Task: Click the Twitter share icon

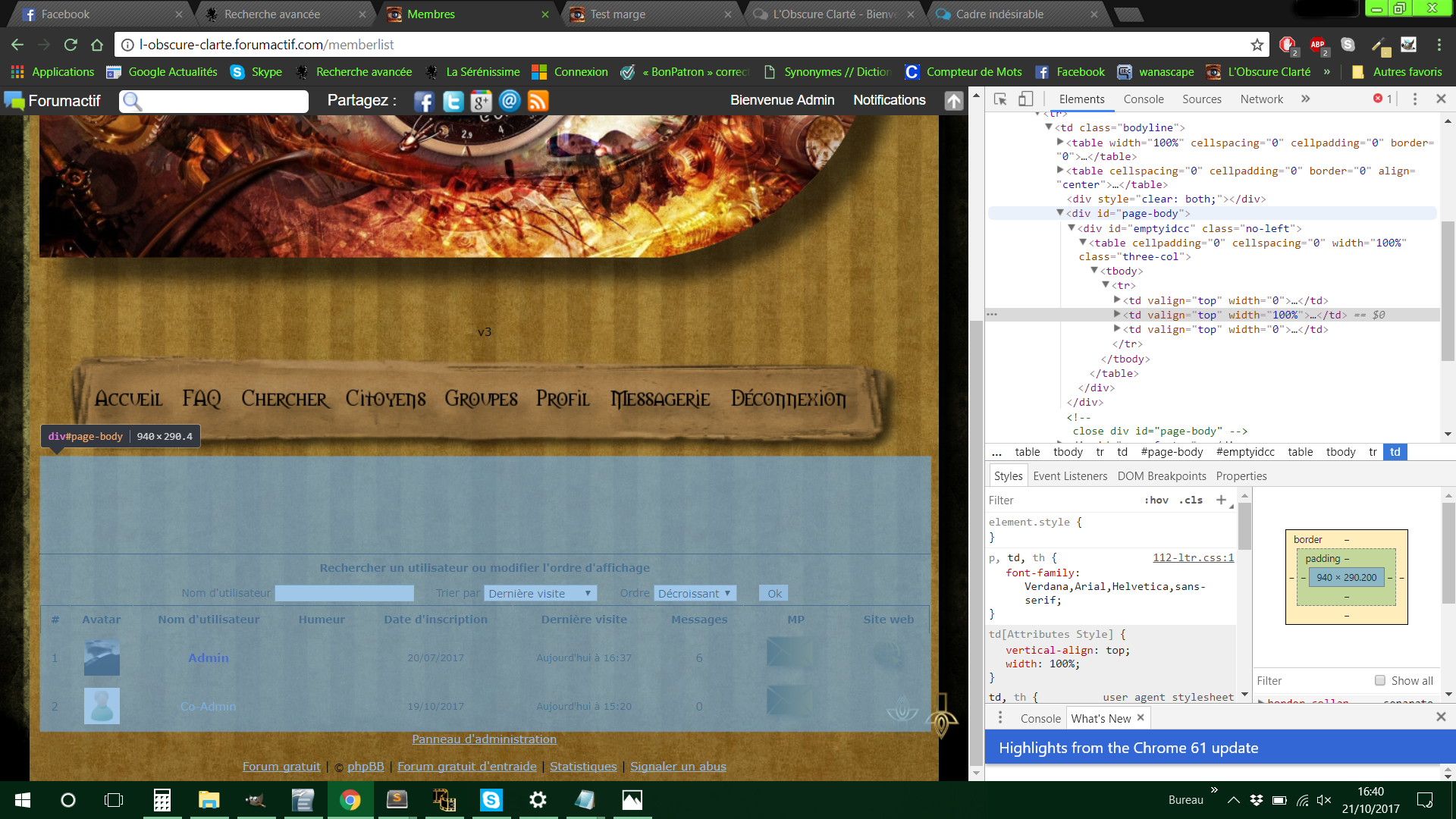Action: [453, 101]
